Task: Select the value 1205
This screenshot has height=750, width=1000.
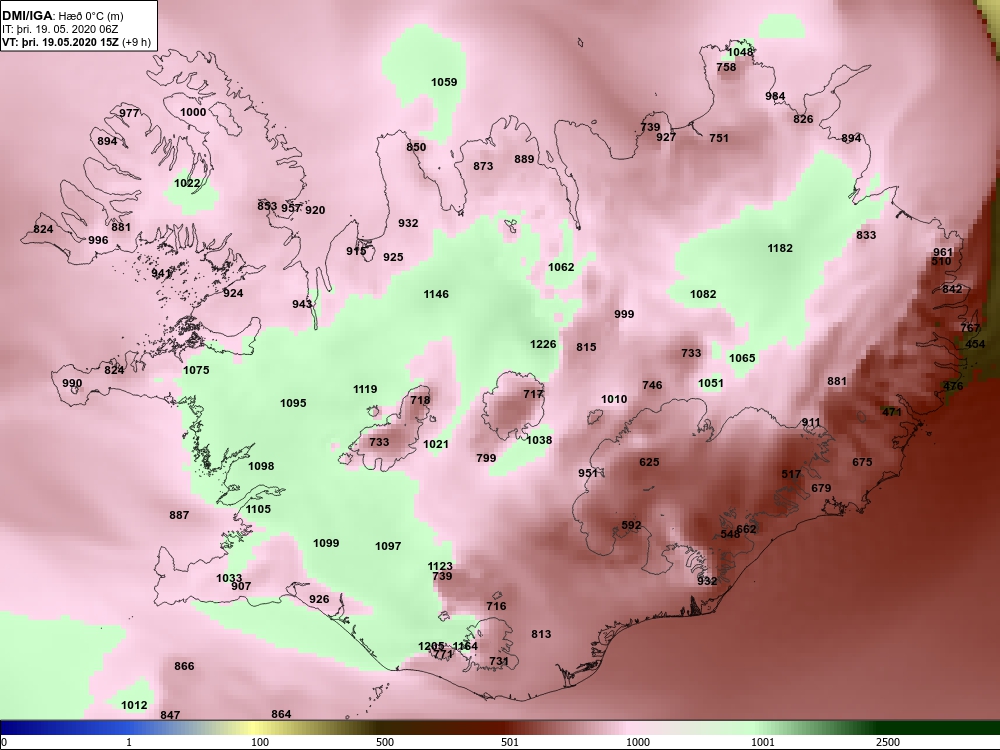Action: tap(431, 646)
